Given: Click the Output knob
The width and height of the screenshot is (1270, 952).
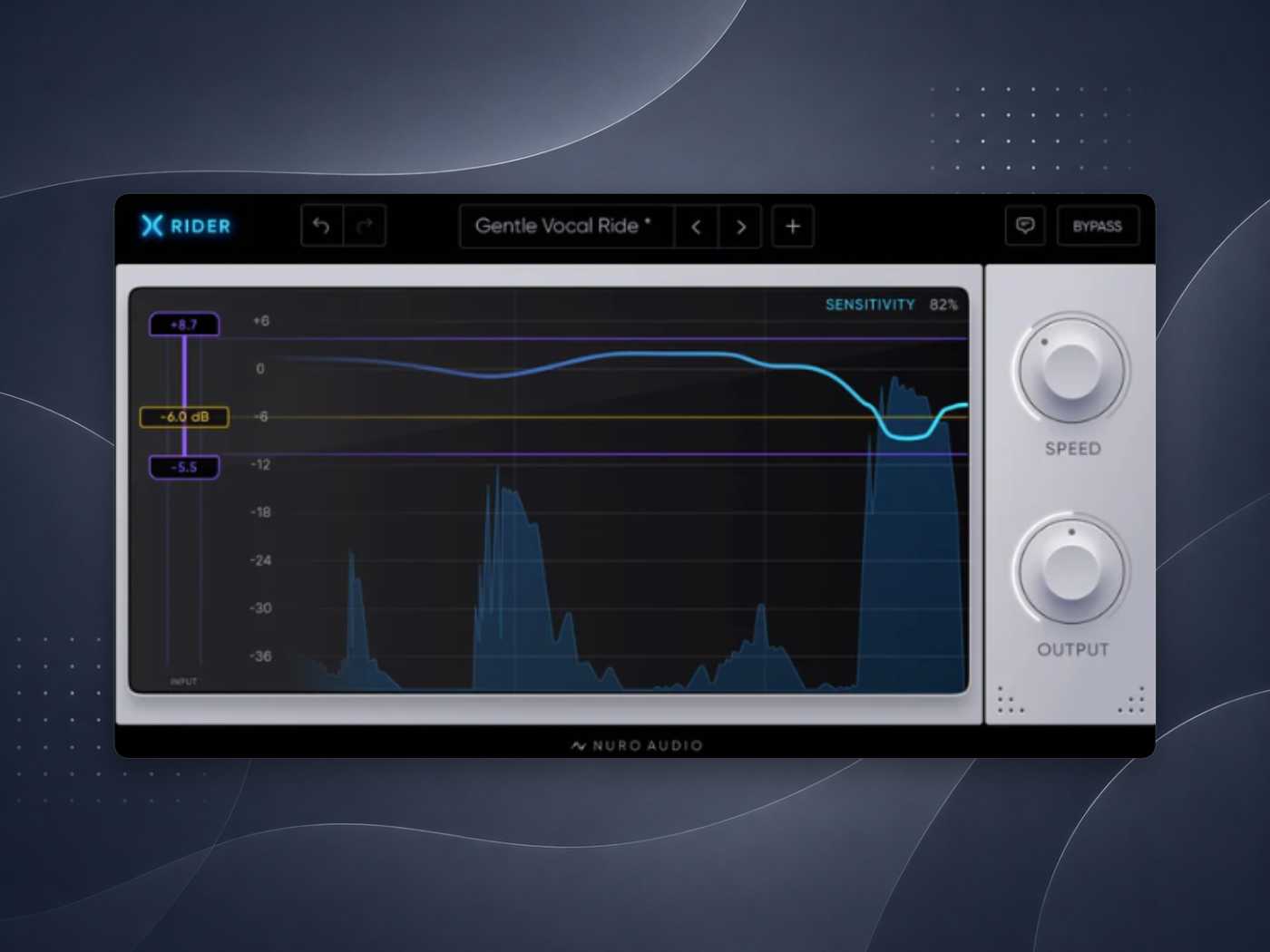Looking at the screenshot, I should click(1071, 569).
